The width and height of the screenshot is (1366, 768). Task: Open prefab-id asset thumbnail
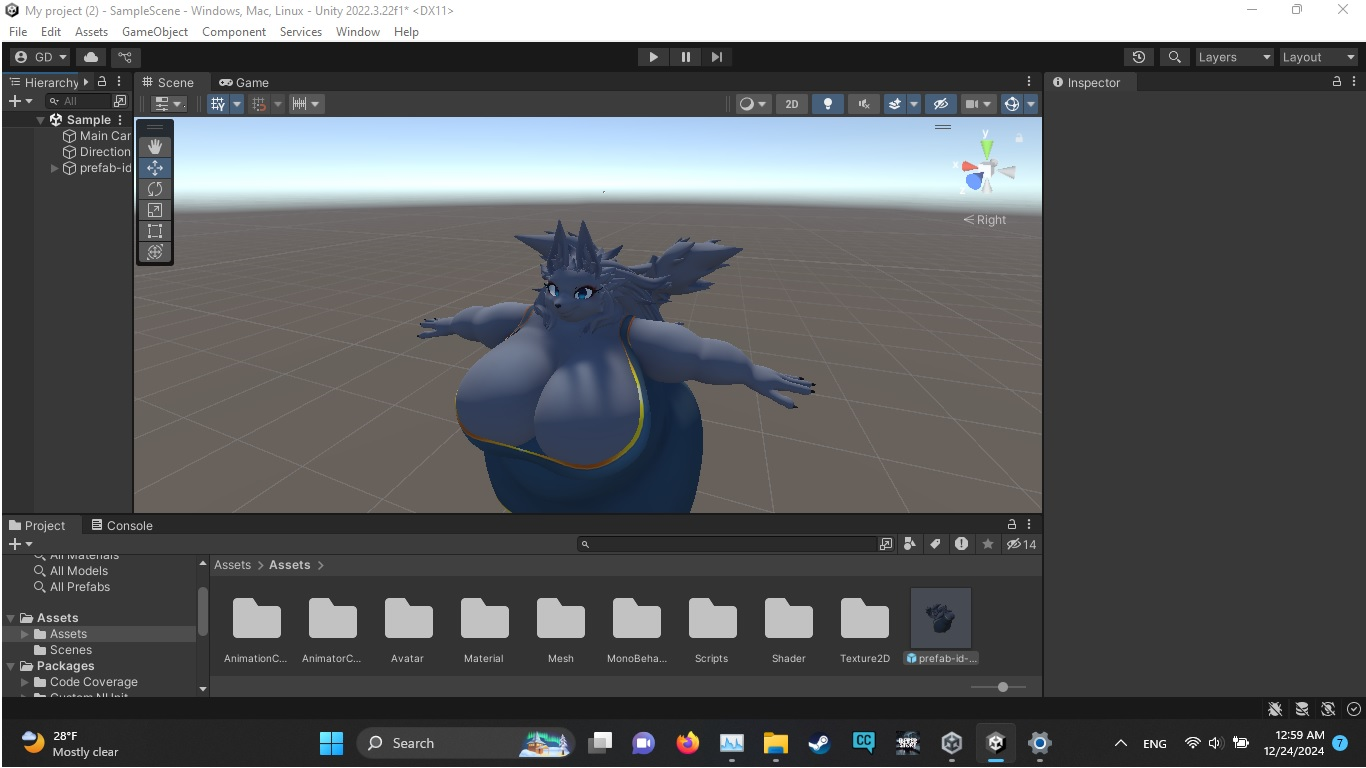(x=940, y=618)
